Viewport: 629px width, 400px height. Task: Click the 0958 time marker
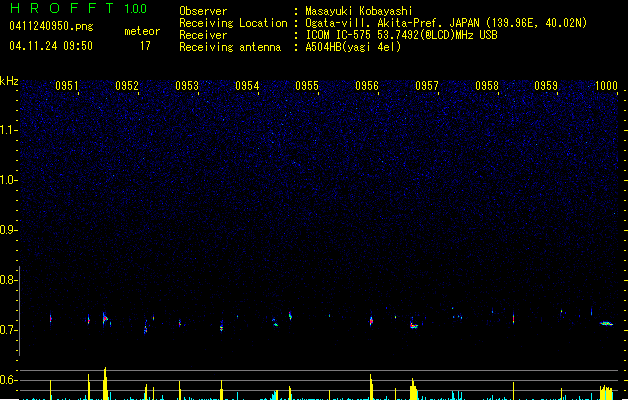(487, 86)
